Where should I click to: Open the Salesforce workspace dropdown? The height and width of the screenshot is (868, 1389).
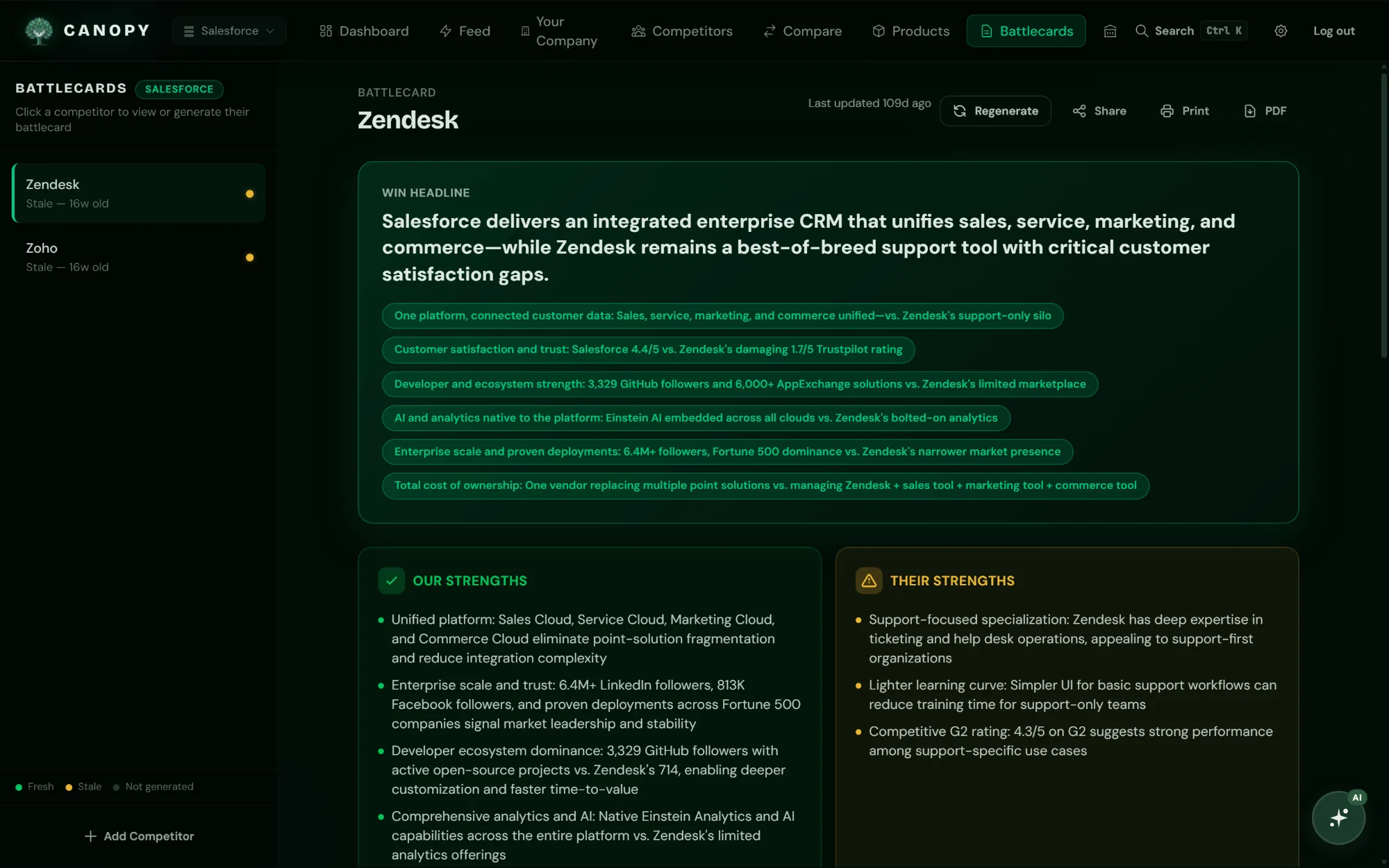coord(228,31)
